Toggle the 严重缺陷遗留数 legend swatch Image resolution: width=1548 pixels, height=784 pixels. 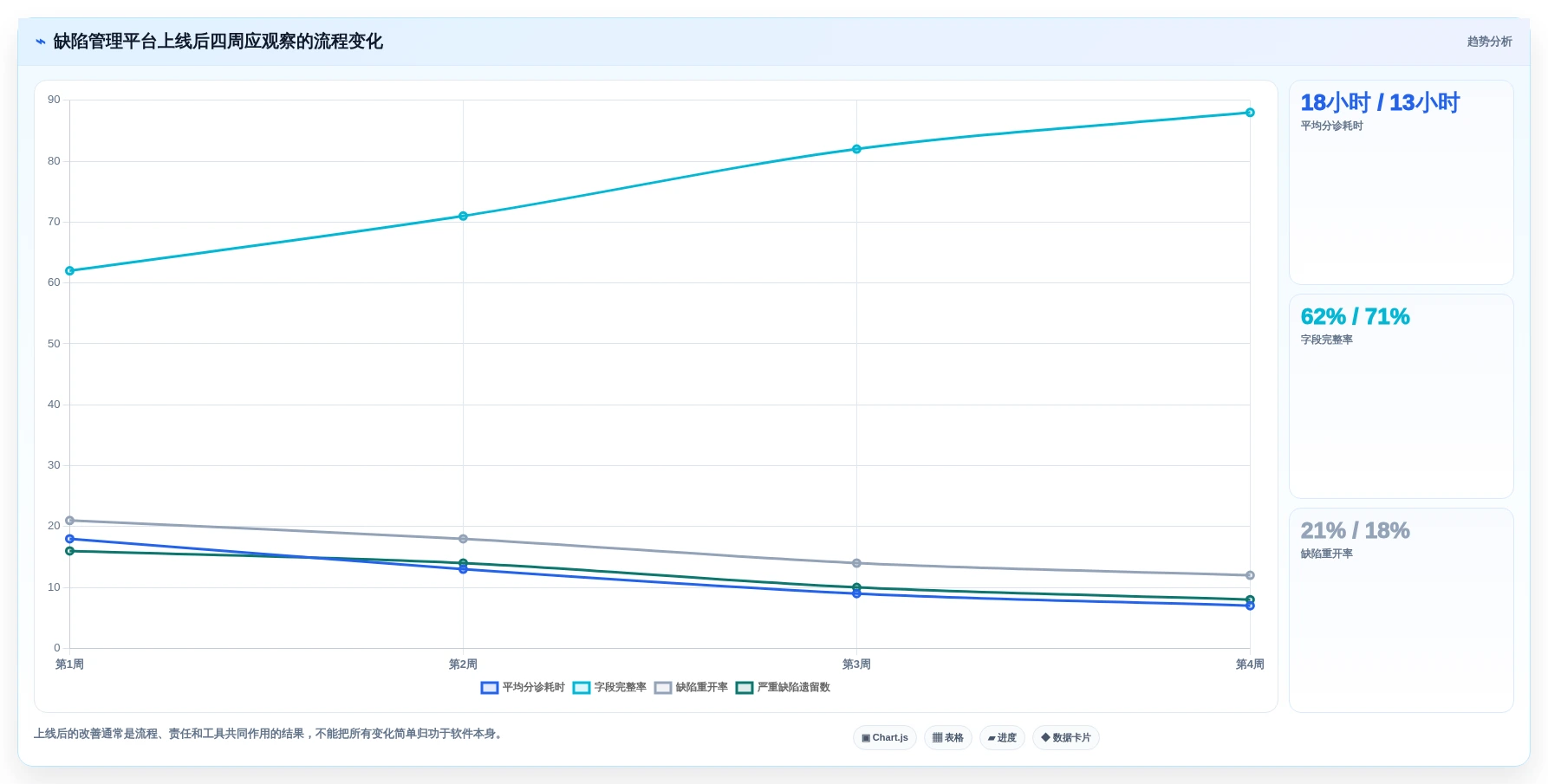(745, 688)
